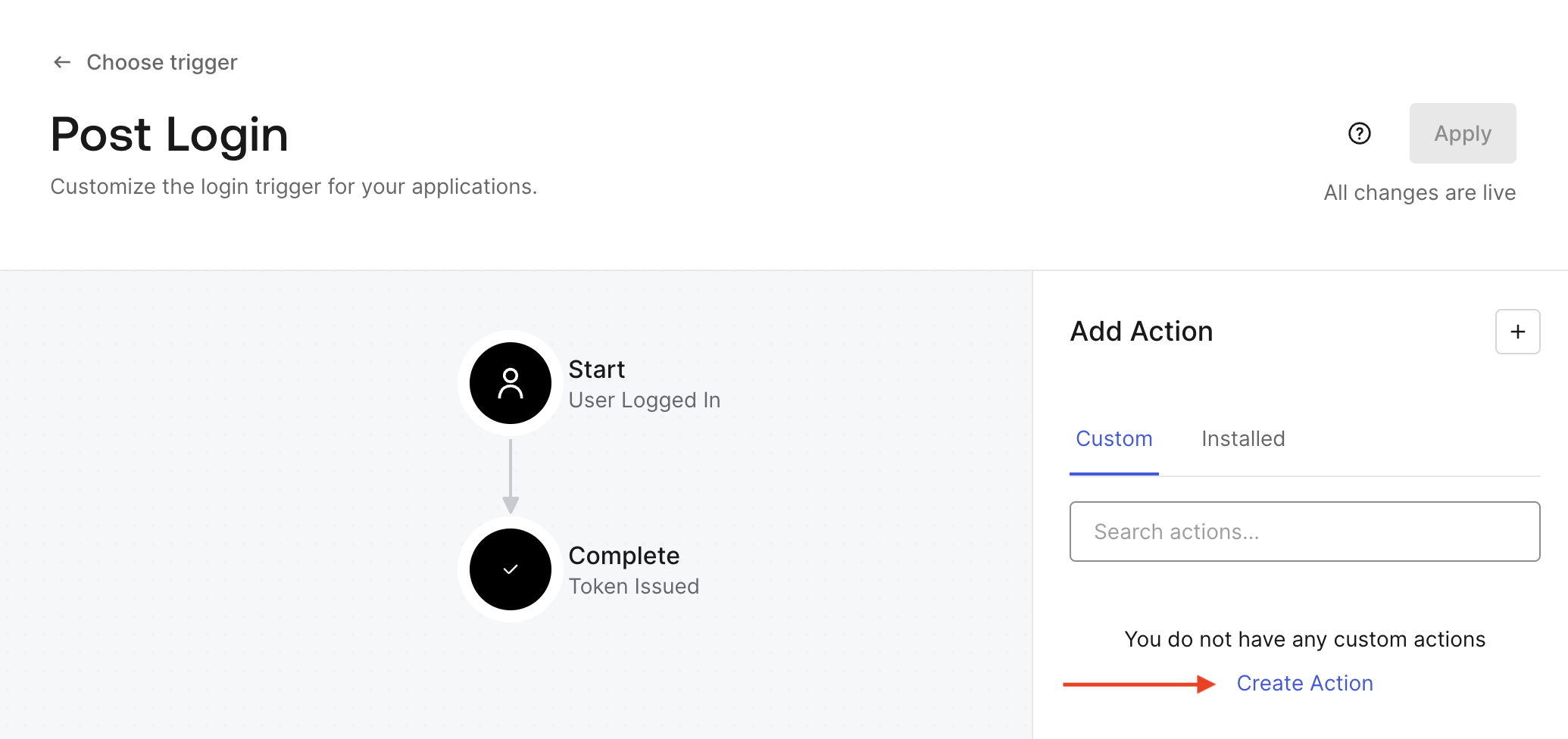
Task: Click the back arrow beside Choose trigger
Action: [62, 62]
